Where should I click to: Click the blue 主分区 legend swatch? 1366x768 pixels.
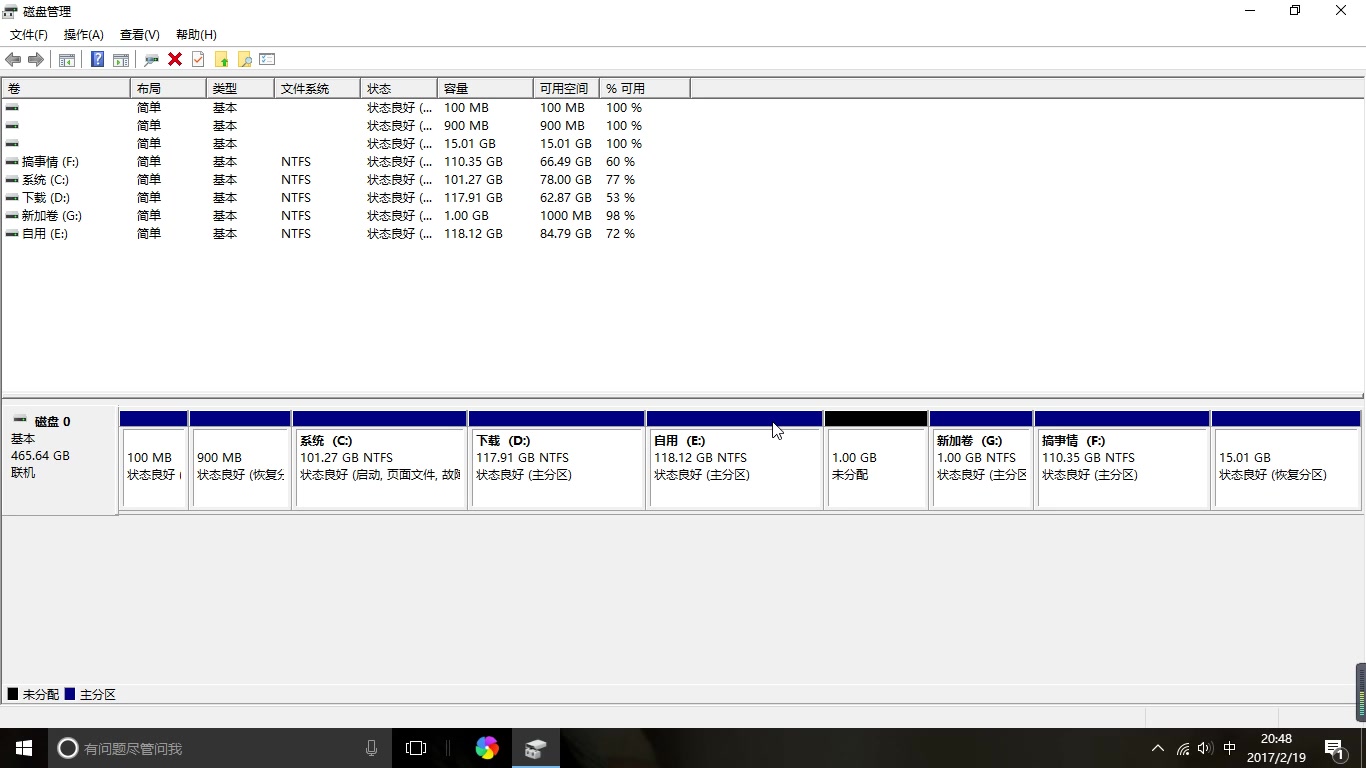coord(70,694)
